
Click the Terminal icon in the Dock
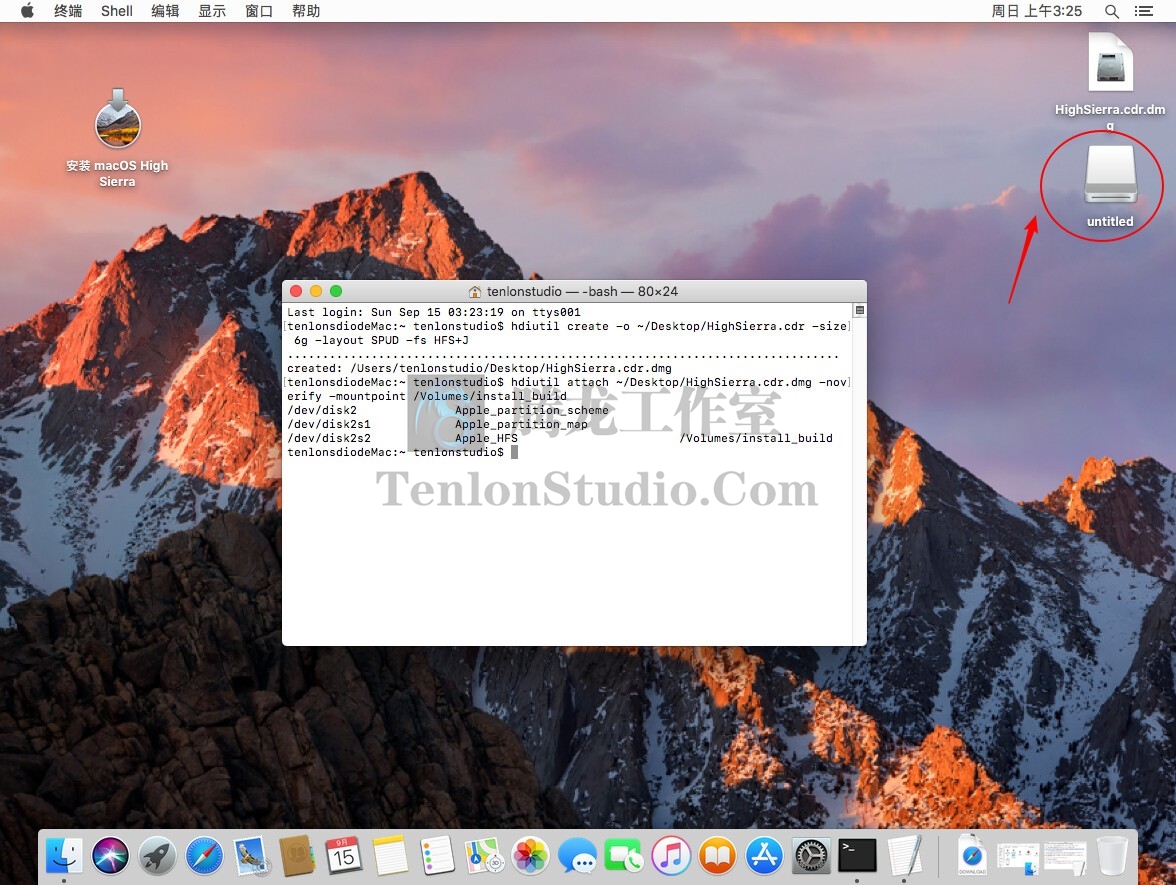[x=857, y=856]
